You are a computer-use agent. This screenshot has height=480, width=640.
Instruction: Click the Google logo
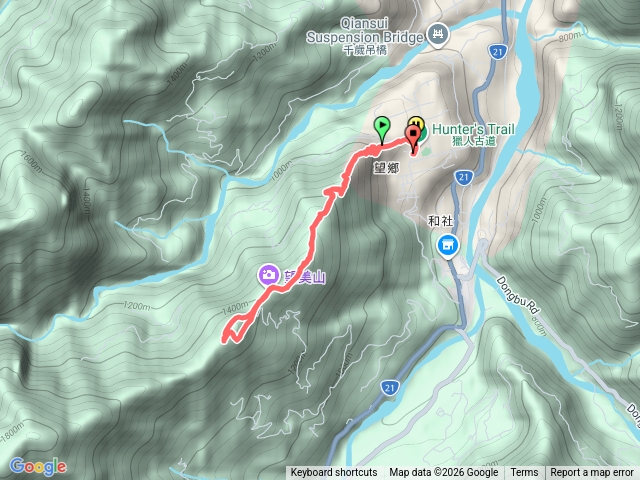coord(38,467)
